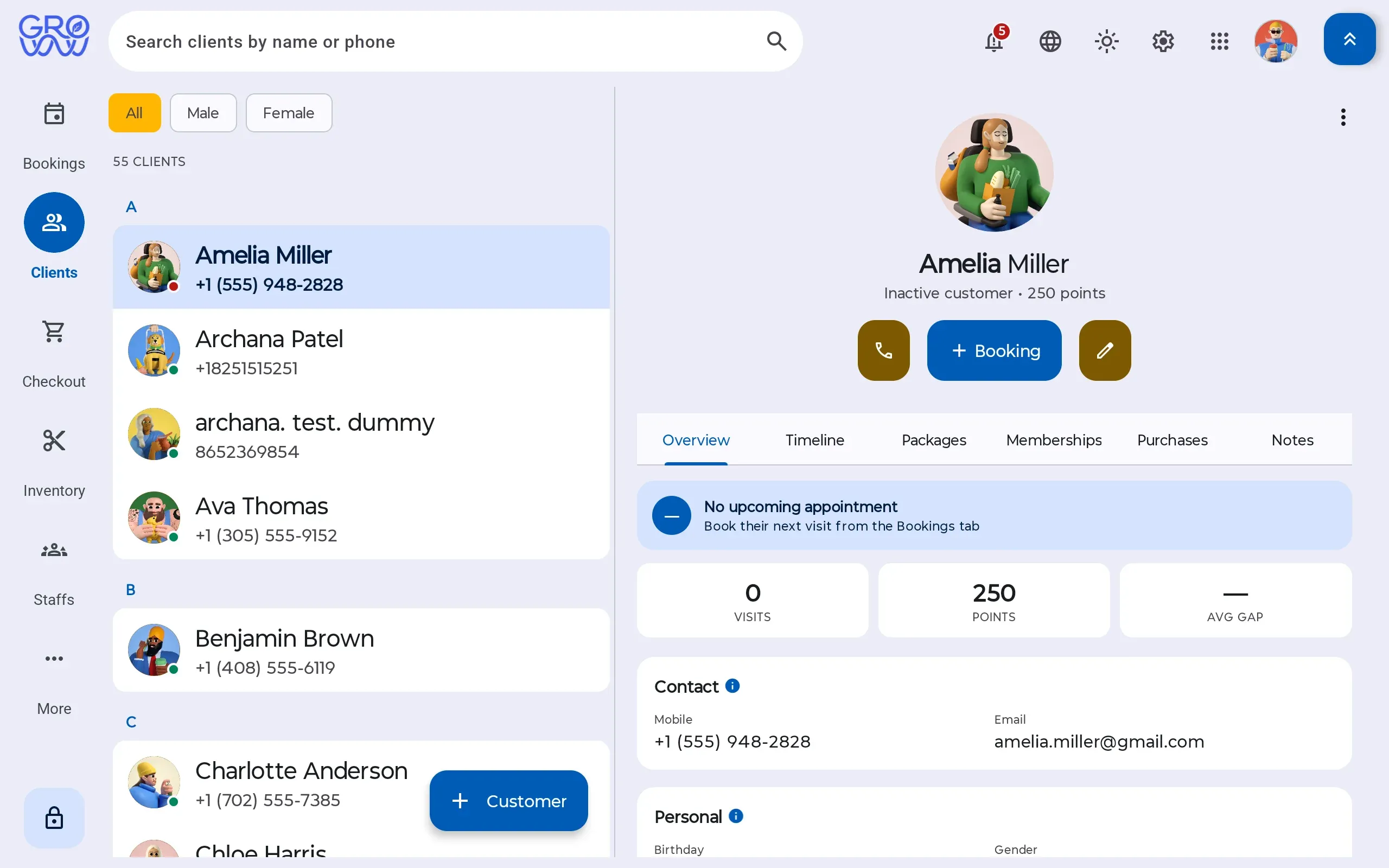Viewport: 1389px width, 868px height.
Task: Toggle the sun brightness theme icon
Action: (x=1106, y=41)
